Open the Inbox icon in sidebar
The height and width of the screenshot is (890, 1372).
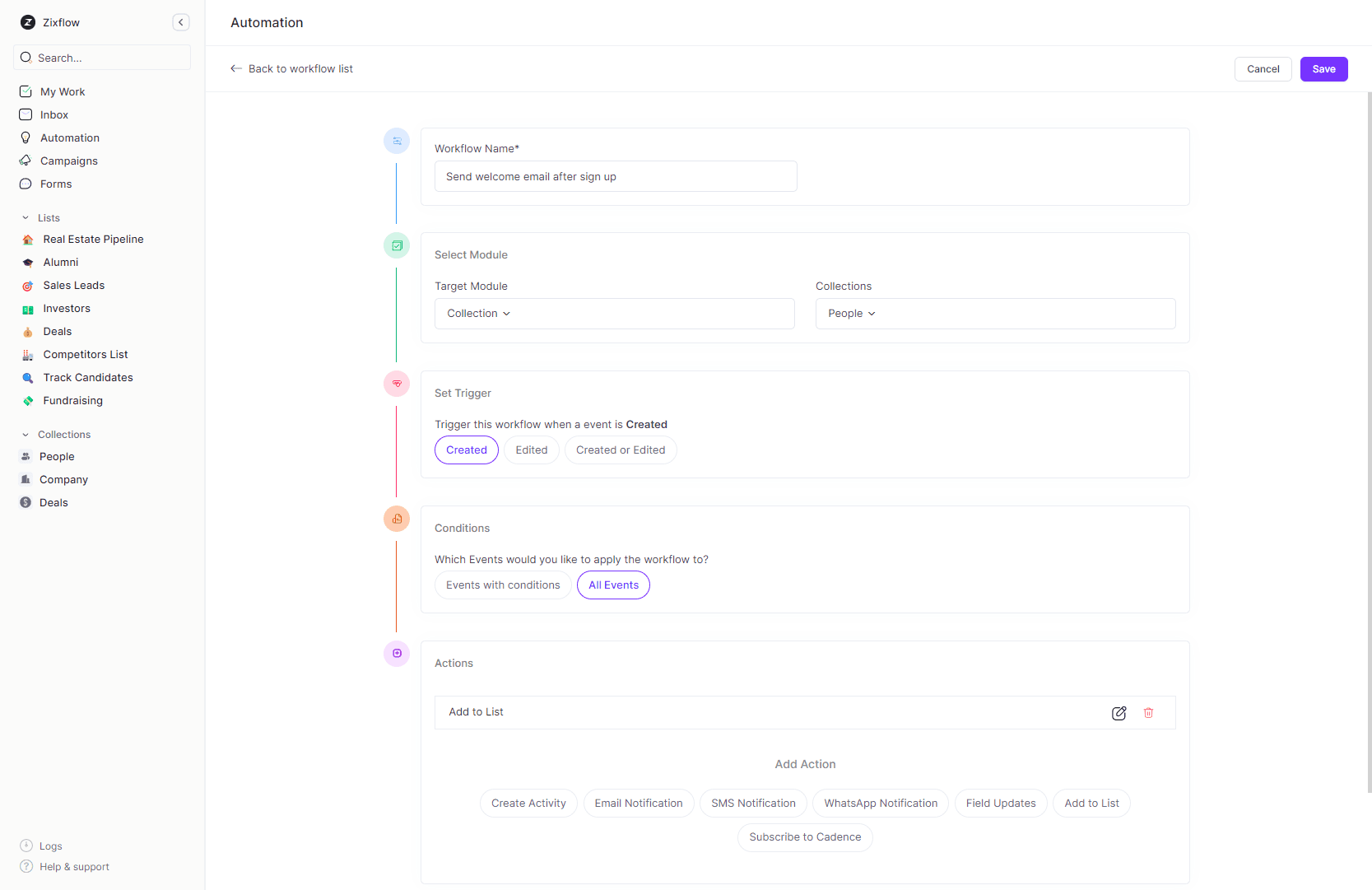(x=26, y=114)
